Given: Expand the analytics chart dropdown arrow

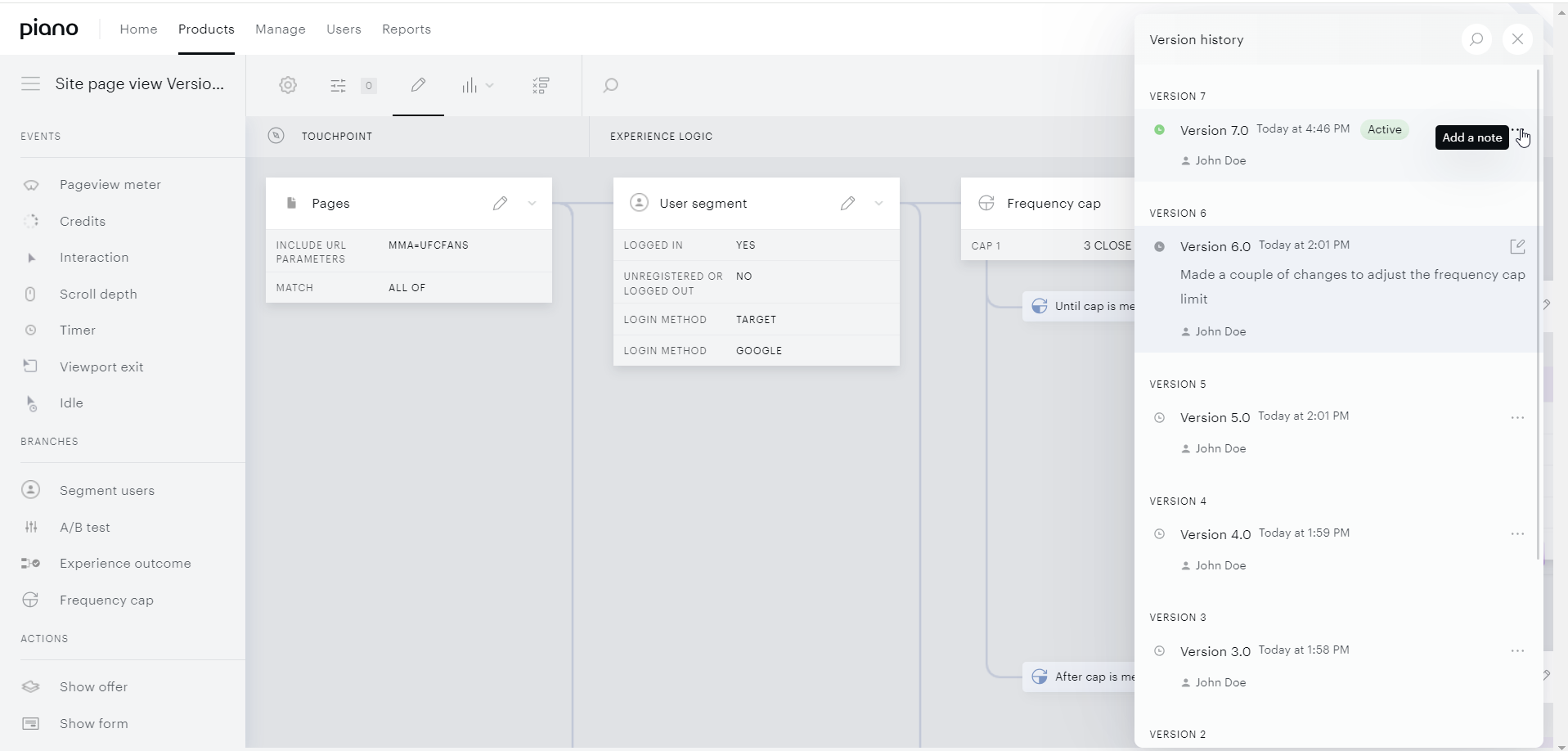Looking at the screenshot, I should pyautogui.click(x=489, y=85).
